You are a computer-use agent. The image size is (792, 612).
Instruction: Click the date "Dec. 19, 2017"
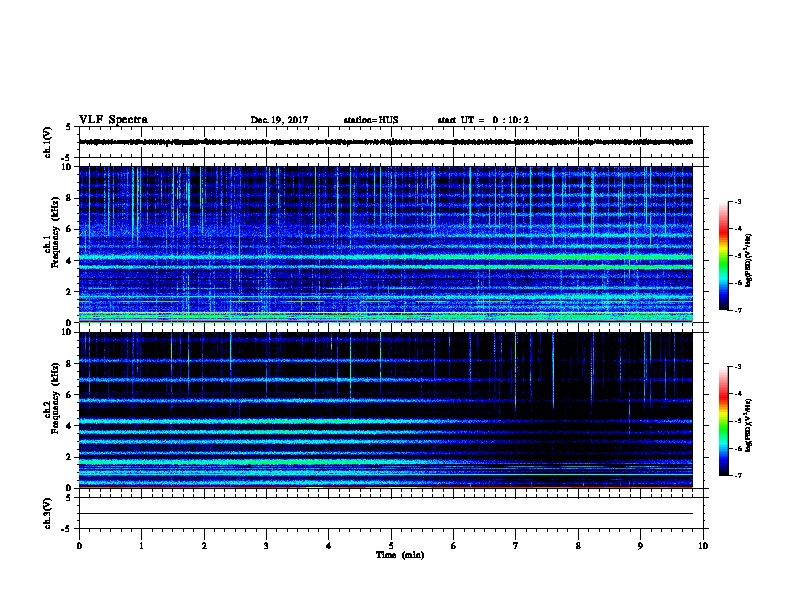tap(279, 120)
